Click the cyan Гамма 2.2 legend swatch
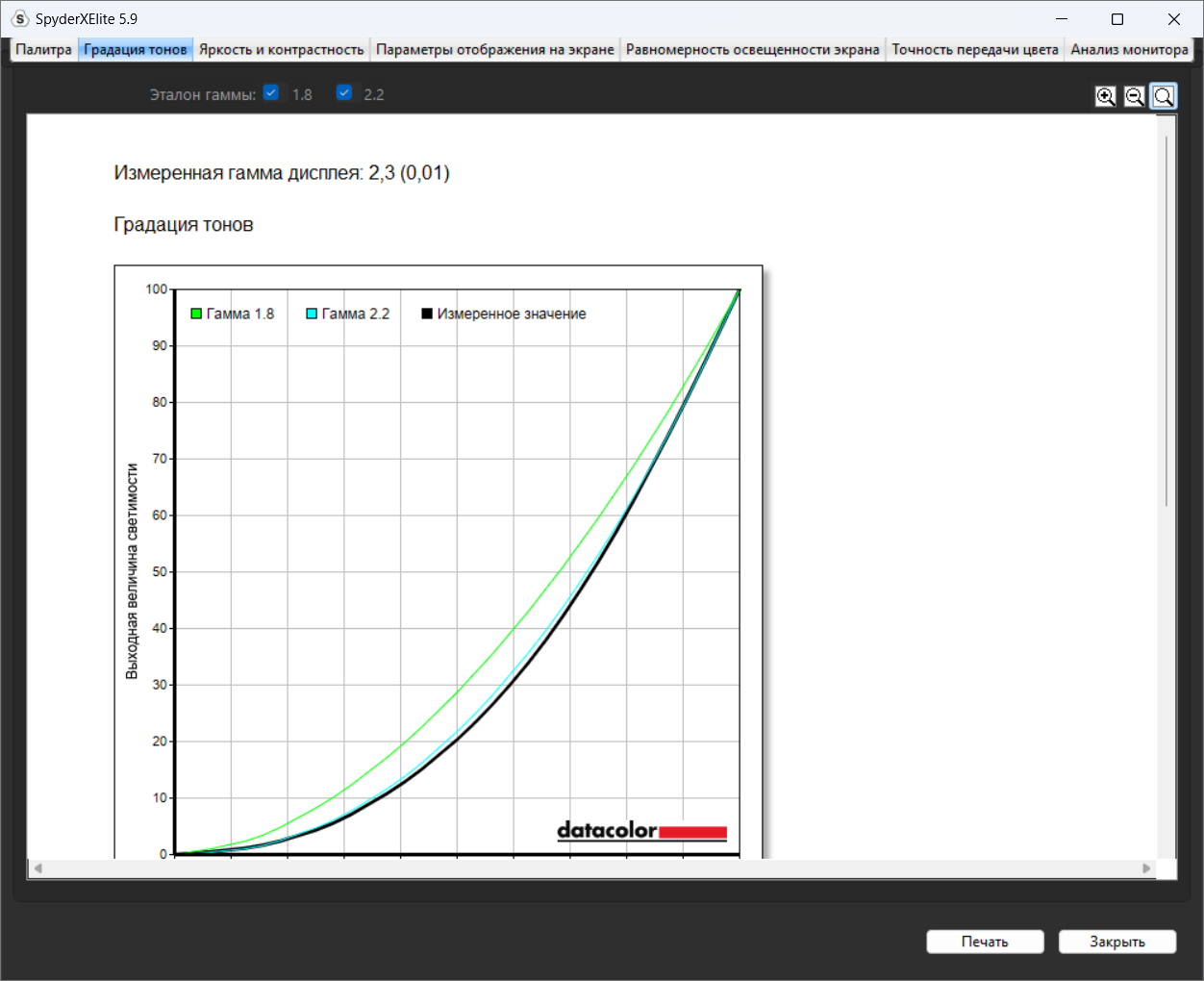The width and height of the screenshot is (1204, 981). [x=312, y=314]
